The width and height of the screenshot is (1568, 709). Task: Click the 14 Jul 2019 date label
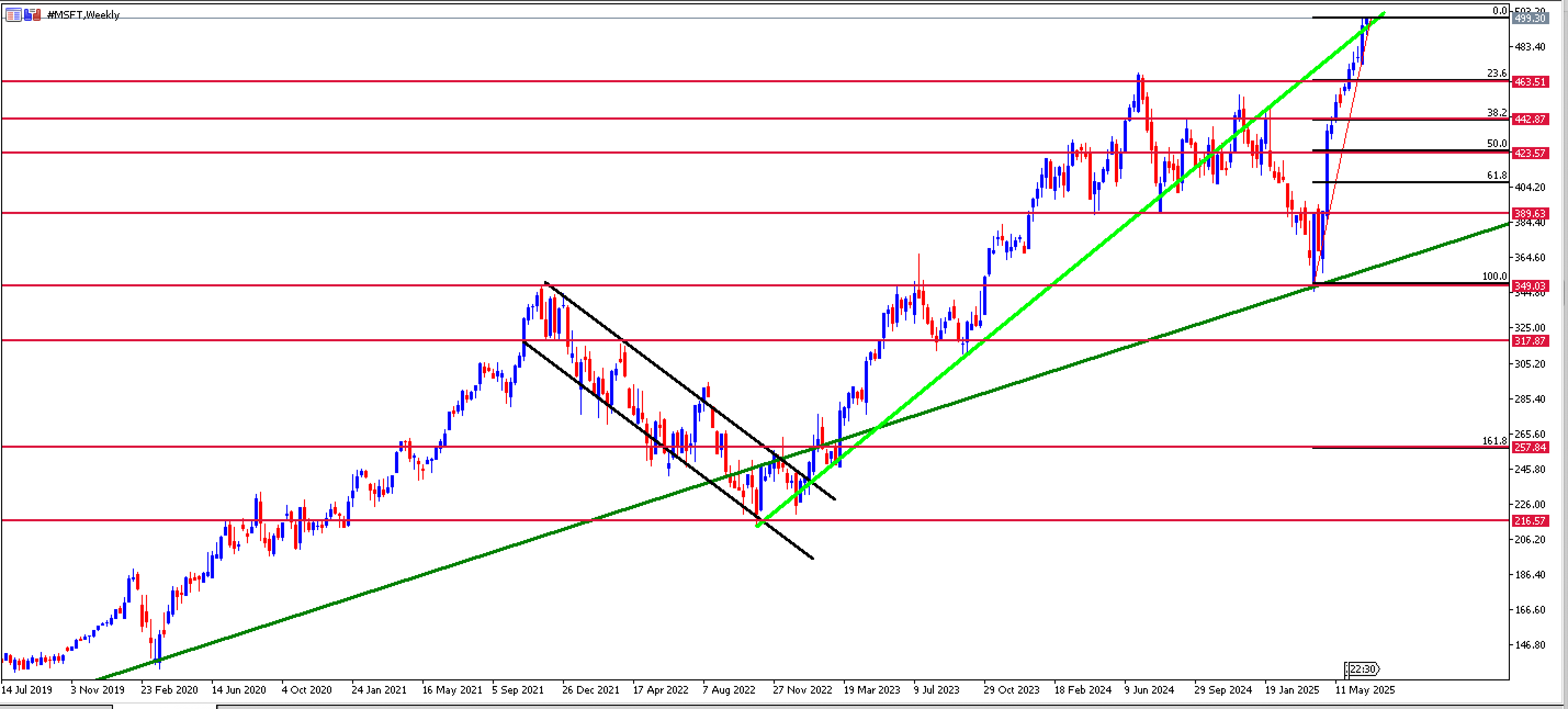tap(27, 690)
